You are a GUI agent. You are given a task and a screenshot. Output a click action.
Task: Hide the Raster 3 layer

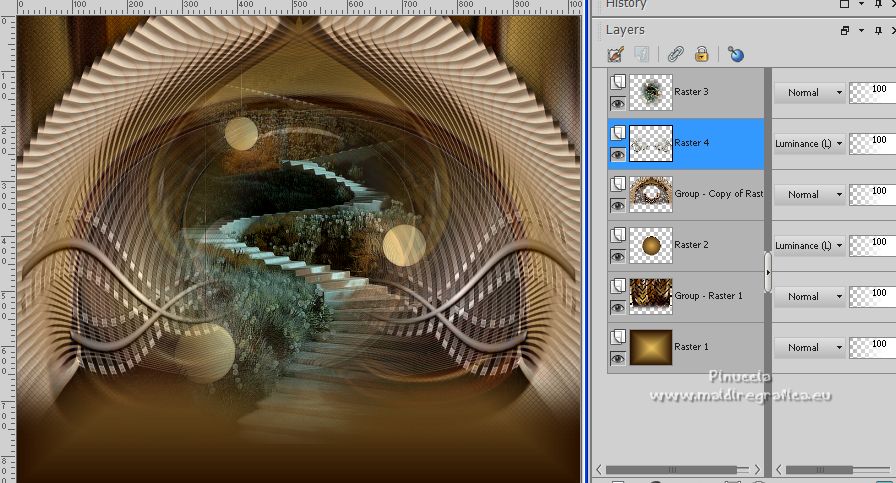(x=618, y=103)
